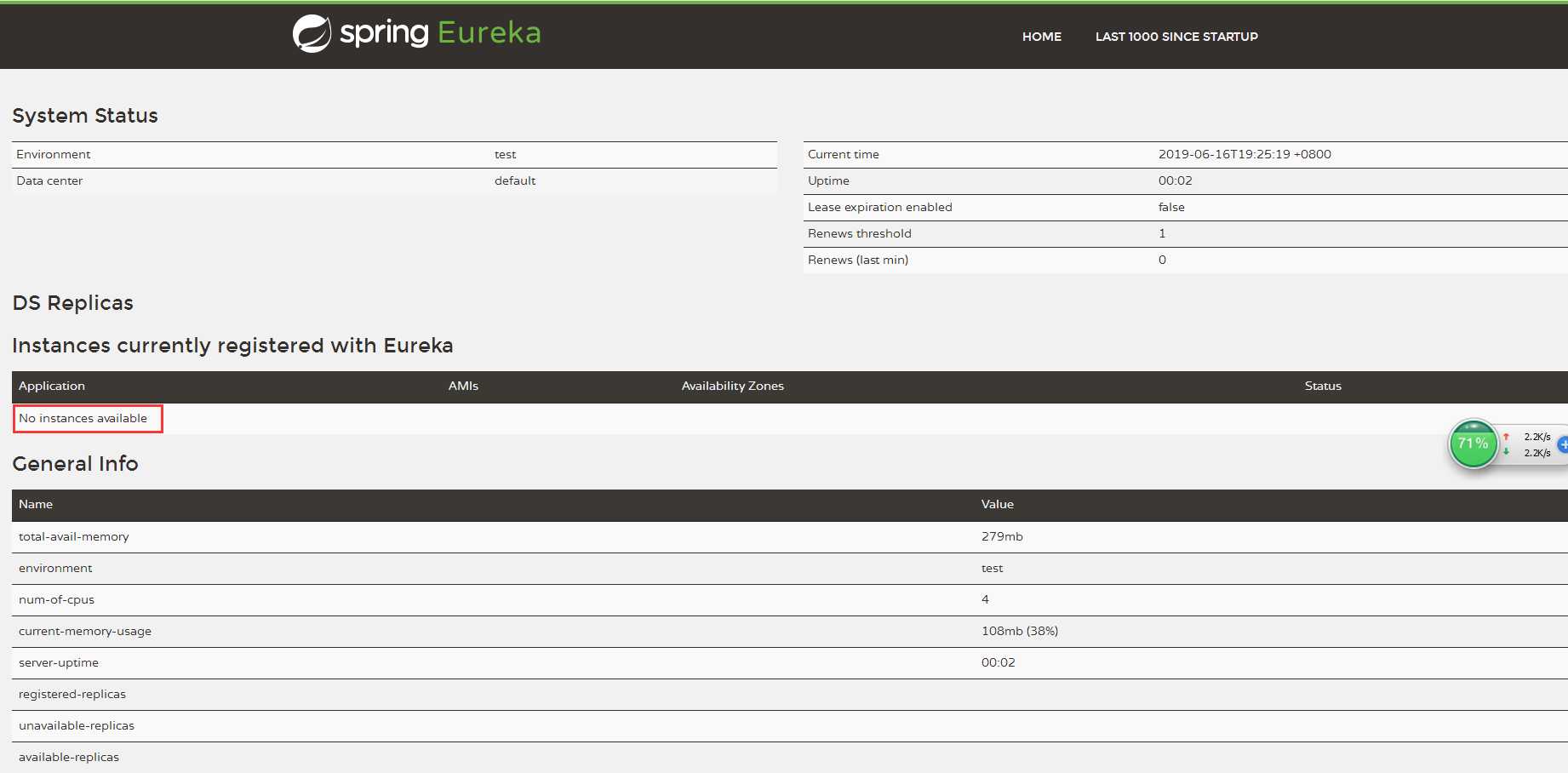
Task: Select the Renews threshold label
Action: [860, 233]
